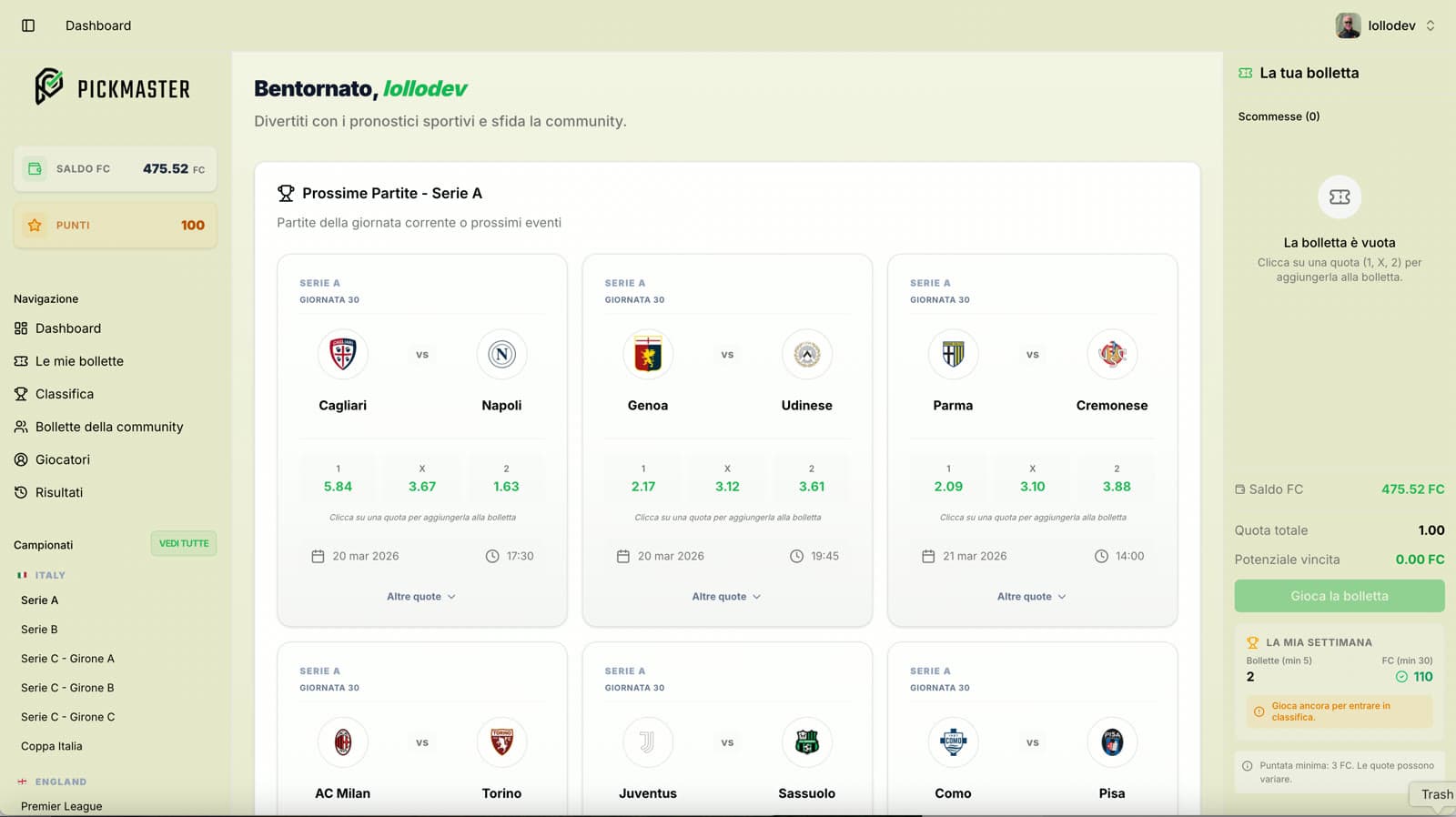The height and width of the screenshot is (817, 1456).
Task: Open Serie B championship link
Action: [x=39, y=630]
